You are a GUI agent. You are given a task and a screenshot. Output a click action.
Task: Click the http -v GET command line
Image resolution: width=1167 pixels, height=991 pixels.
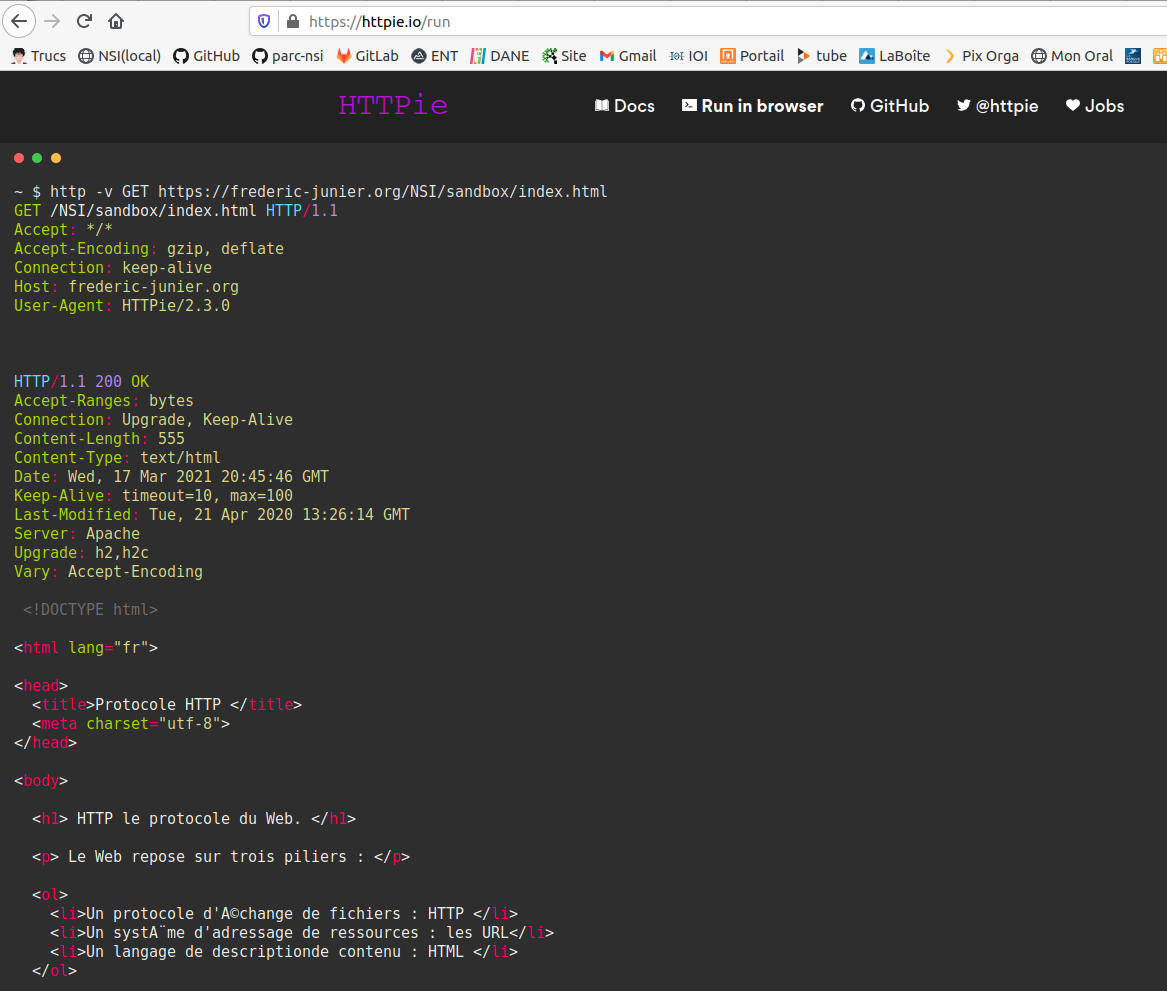click(310, 192)
